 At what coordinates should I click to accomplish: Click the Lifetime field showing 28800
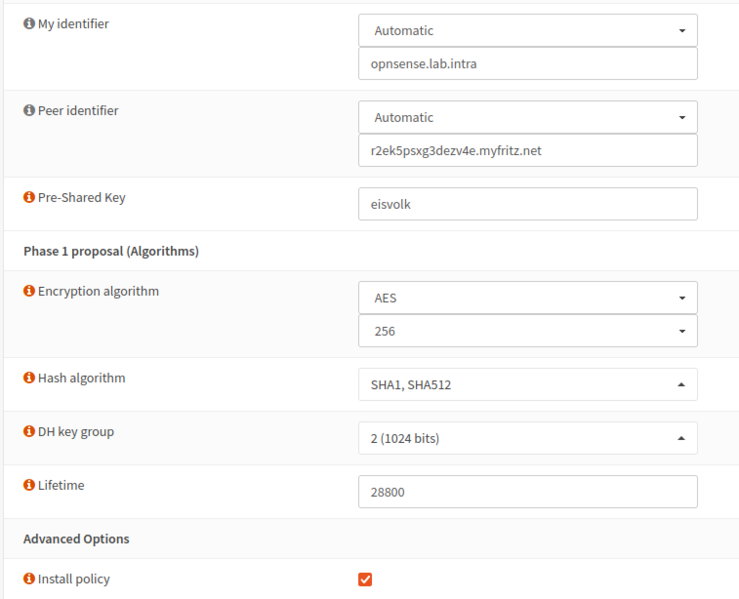pyautogui.click(x=527, y=491)
